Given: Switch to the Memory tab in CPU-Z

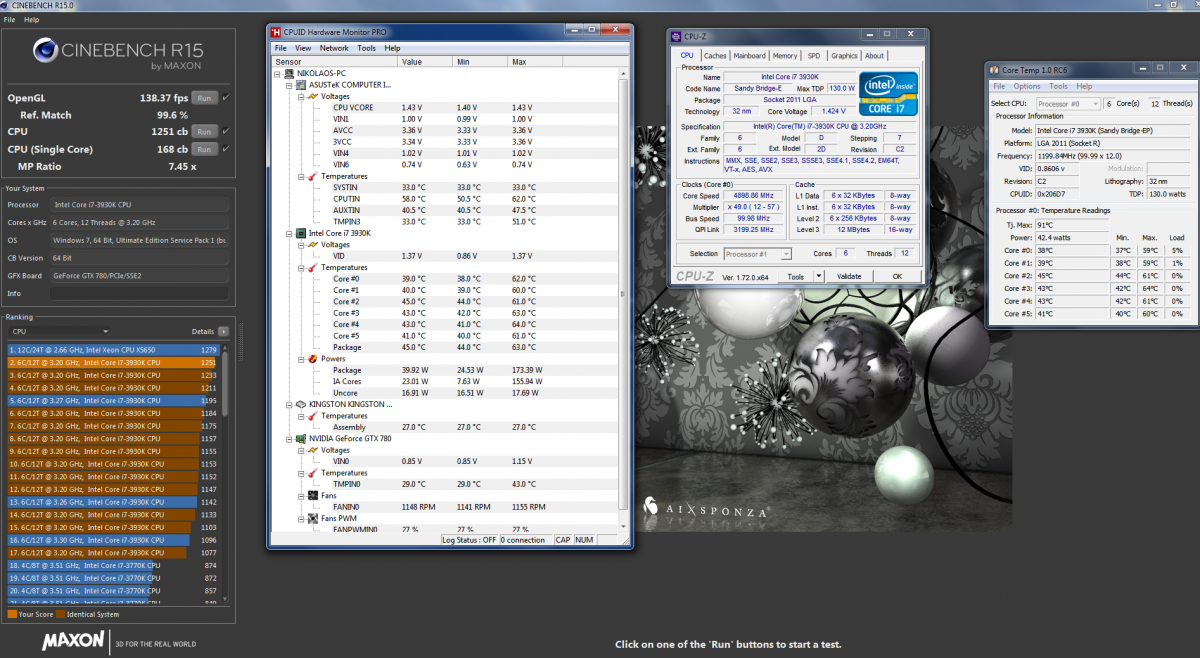Looking at the screenshot, I should pos(785,56).
